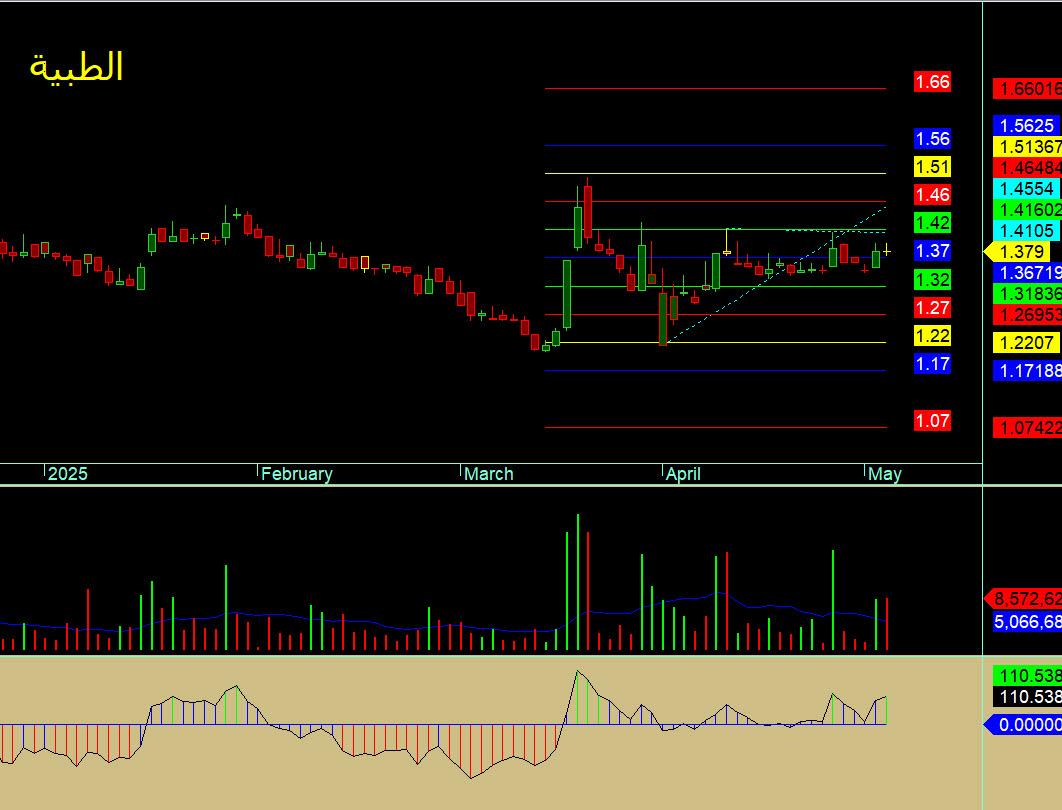Click the blue 1.36719 price axis tag
This screenshot has height=810, width=1062.
1027,273
